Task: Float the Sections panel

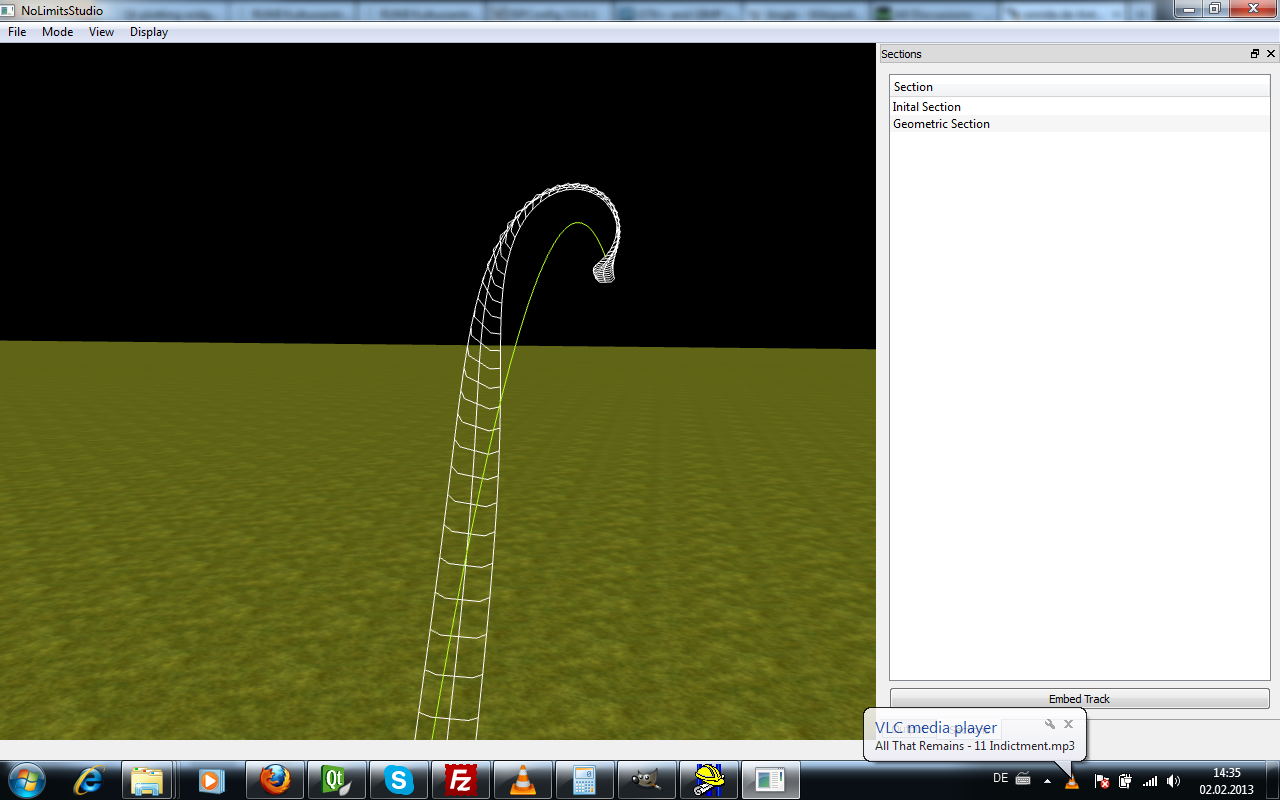Action: pyautogui.click(x=1255, y=54)
